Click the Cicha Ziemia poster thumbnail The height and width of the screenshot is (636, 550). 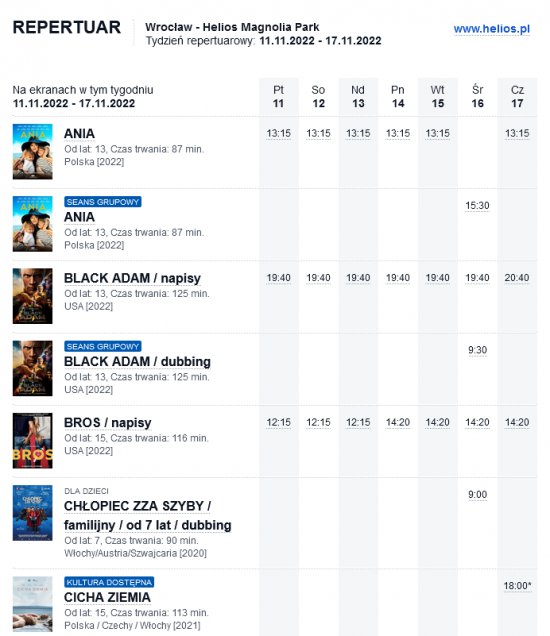point(32,604)
